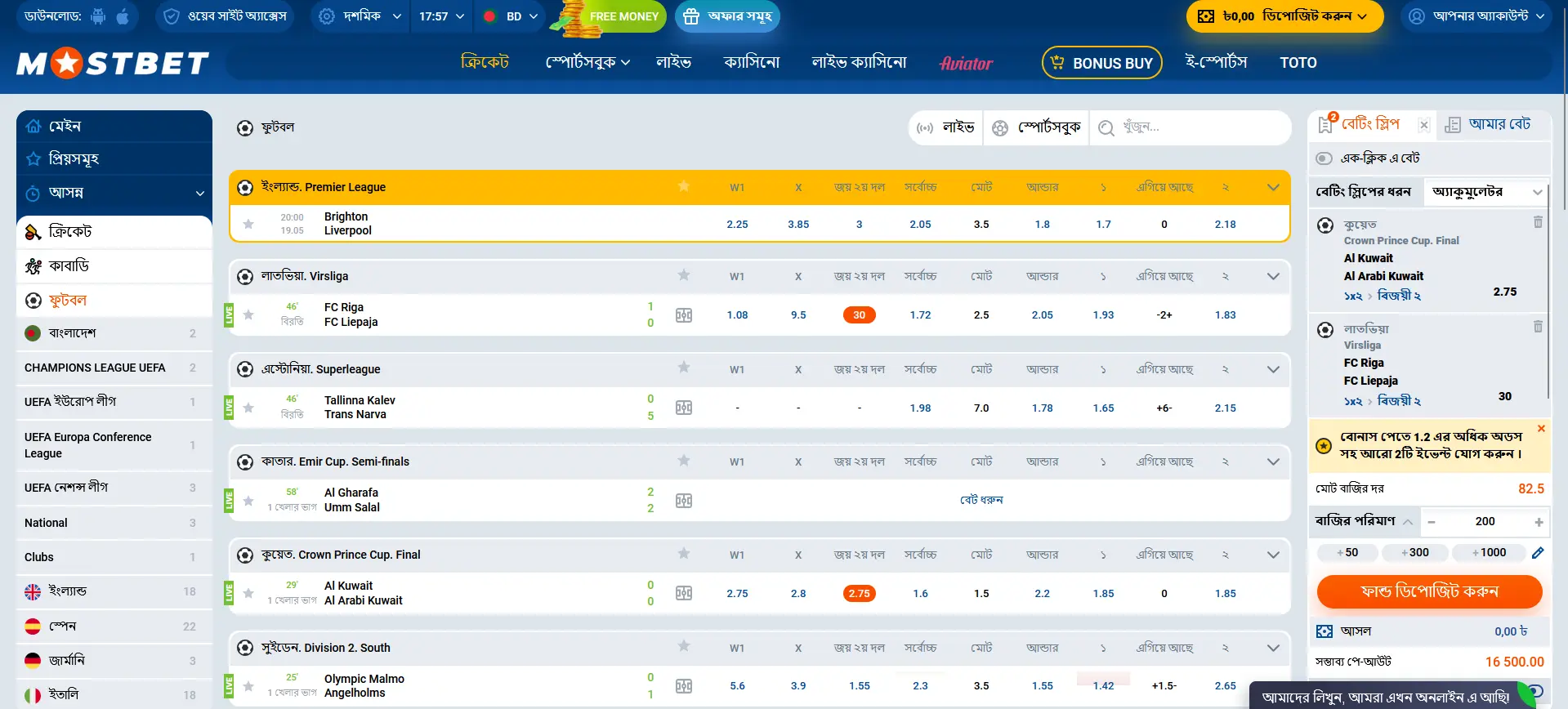
Task: Click favorite star for Brighton Liverpool match
Action: click(248, 224)
